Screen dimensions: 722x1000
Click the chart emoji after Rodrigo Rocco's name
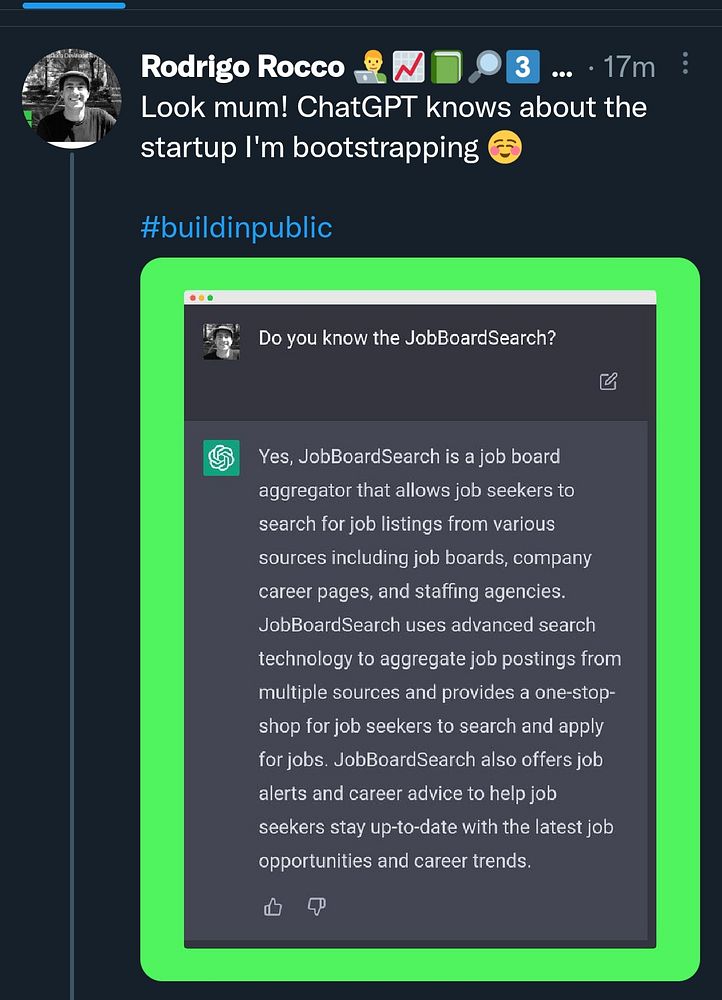click(410, 68)
